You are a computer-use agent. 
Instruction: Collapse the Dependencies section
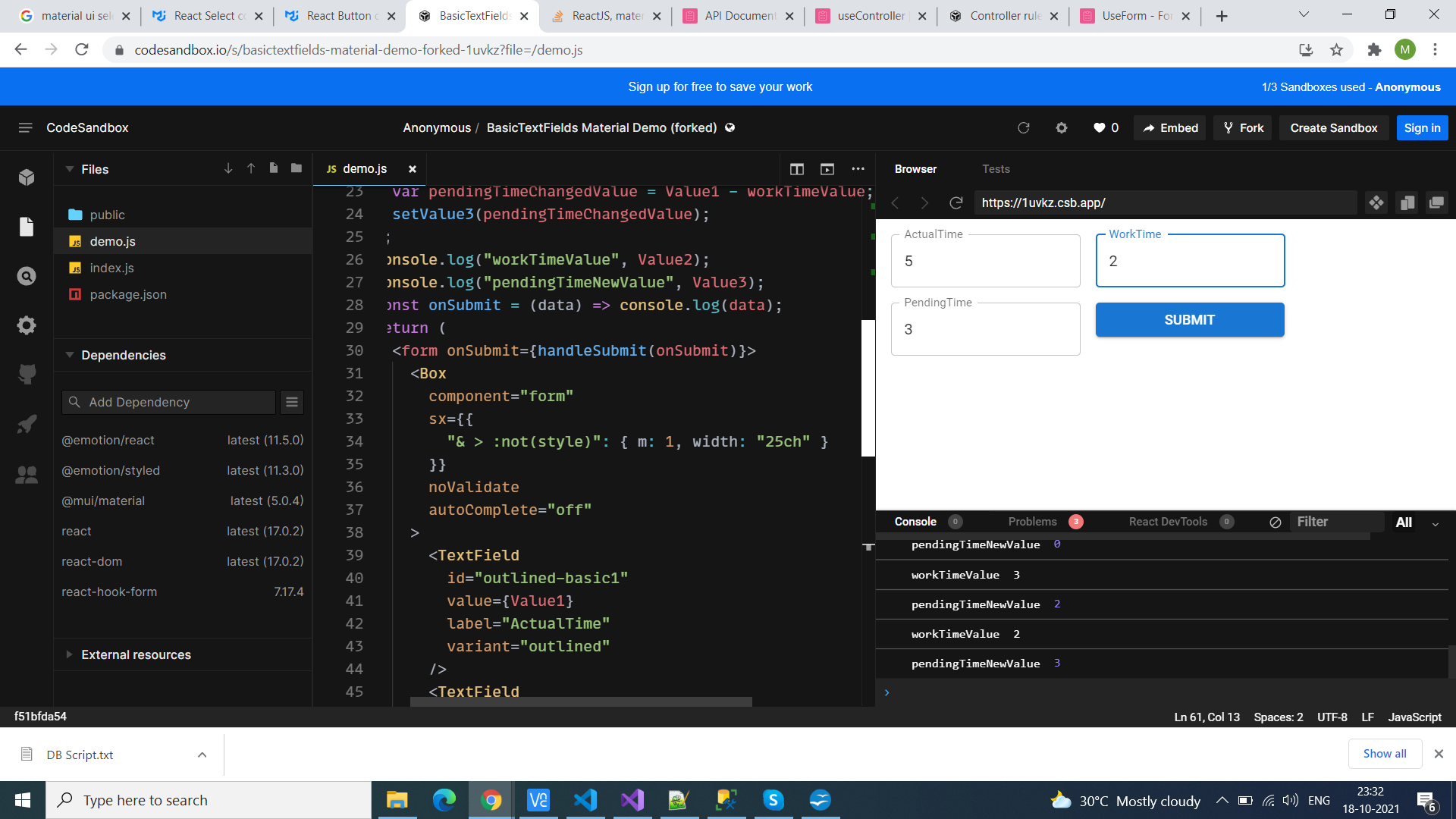(70, 355)
